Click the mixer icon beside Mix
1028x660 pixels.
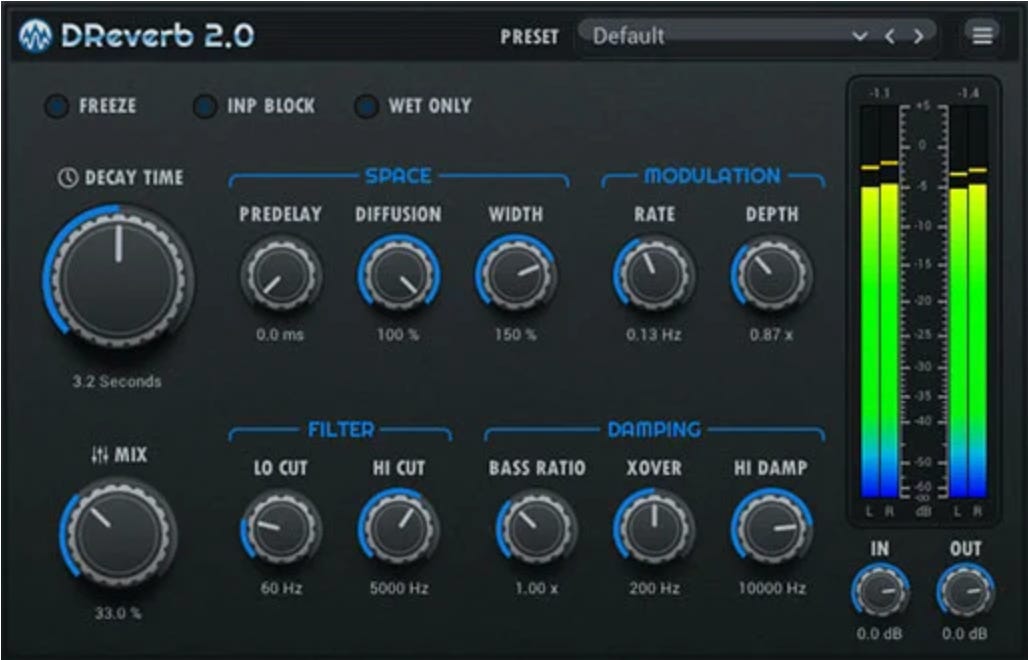100,455
